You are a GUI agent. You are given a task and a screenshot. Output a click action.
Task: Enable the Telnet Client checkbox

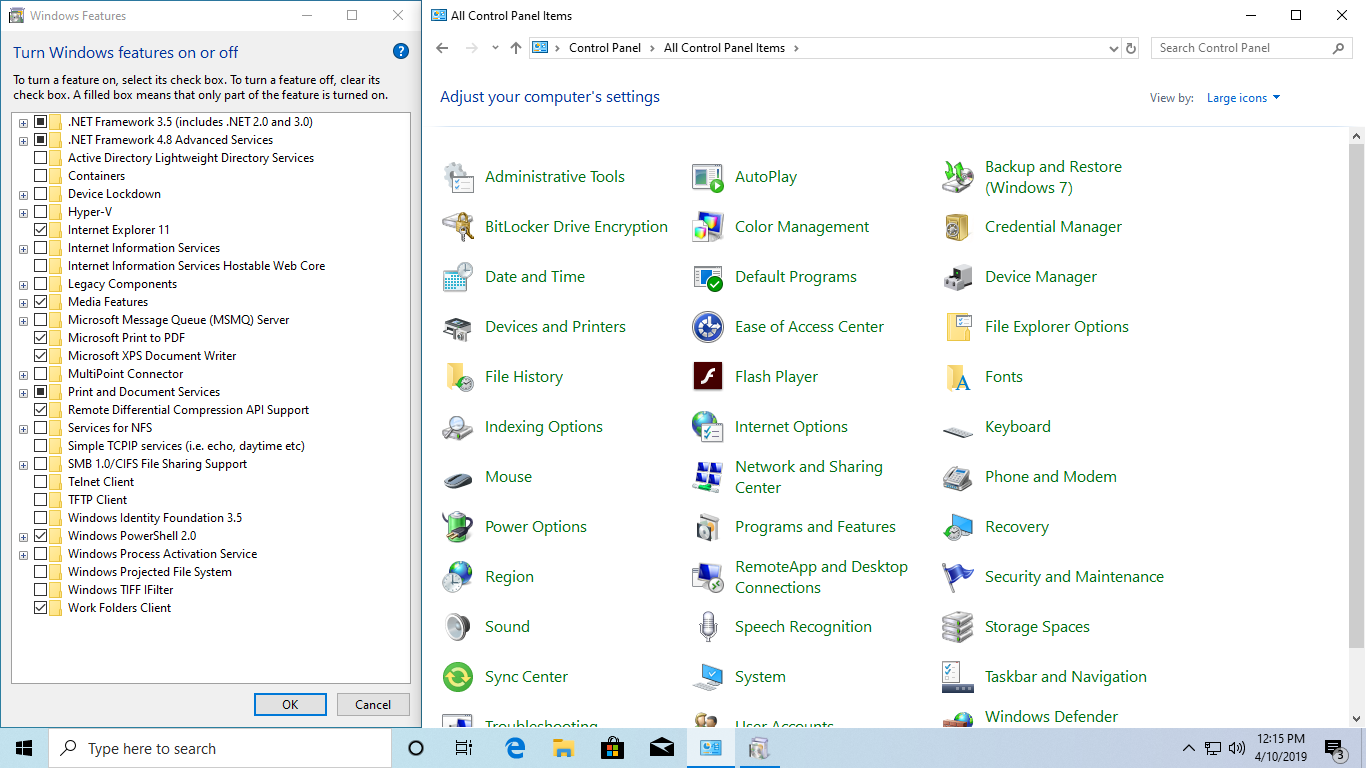pyautogui.click(x=41, y=482)
